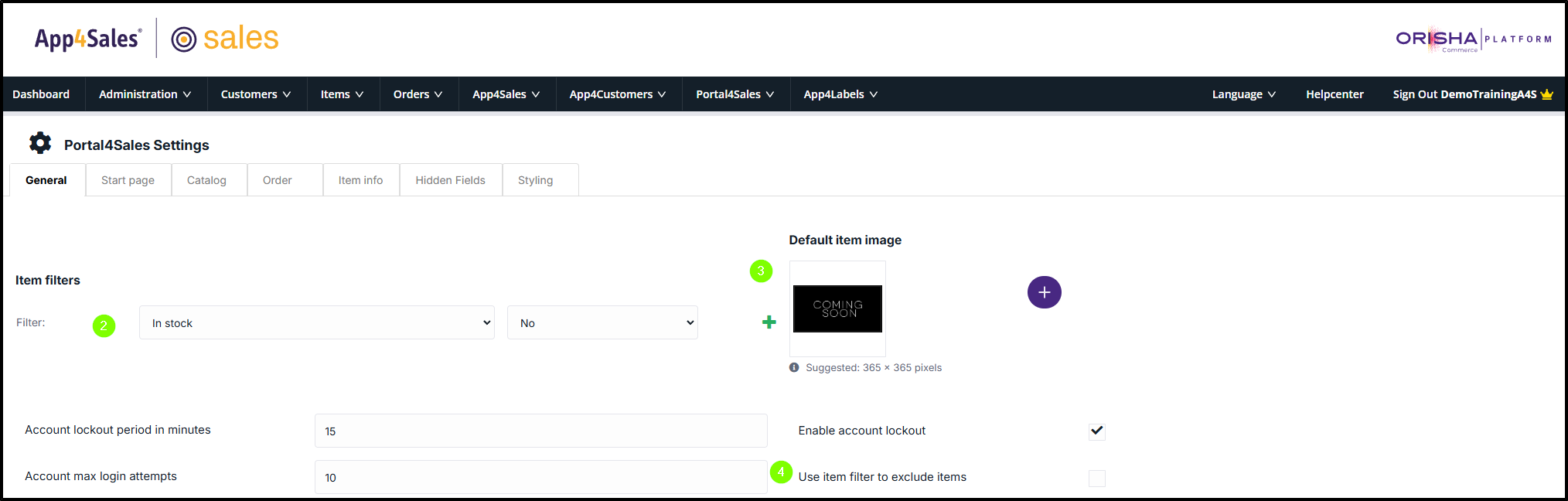Switch to the Item info tab
1568x501 pixels.
[x=360, y=180]
